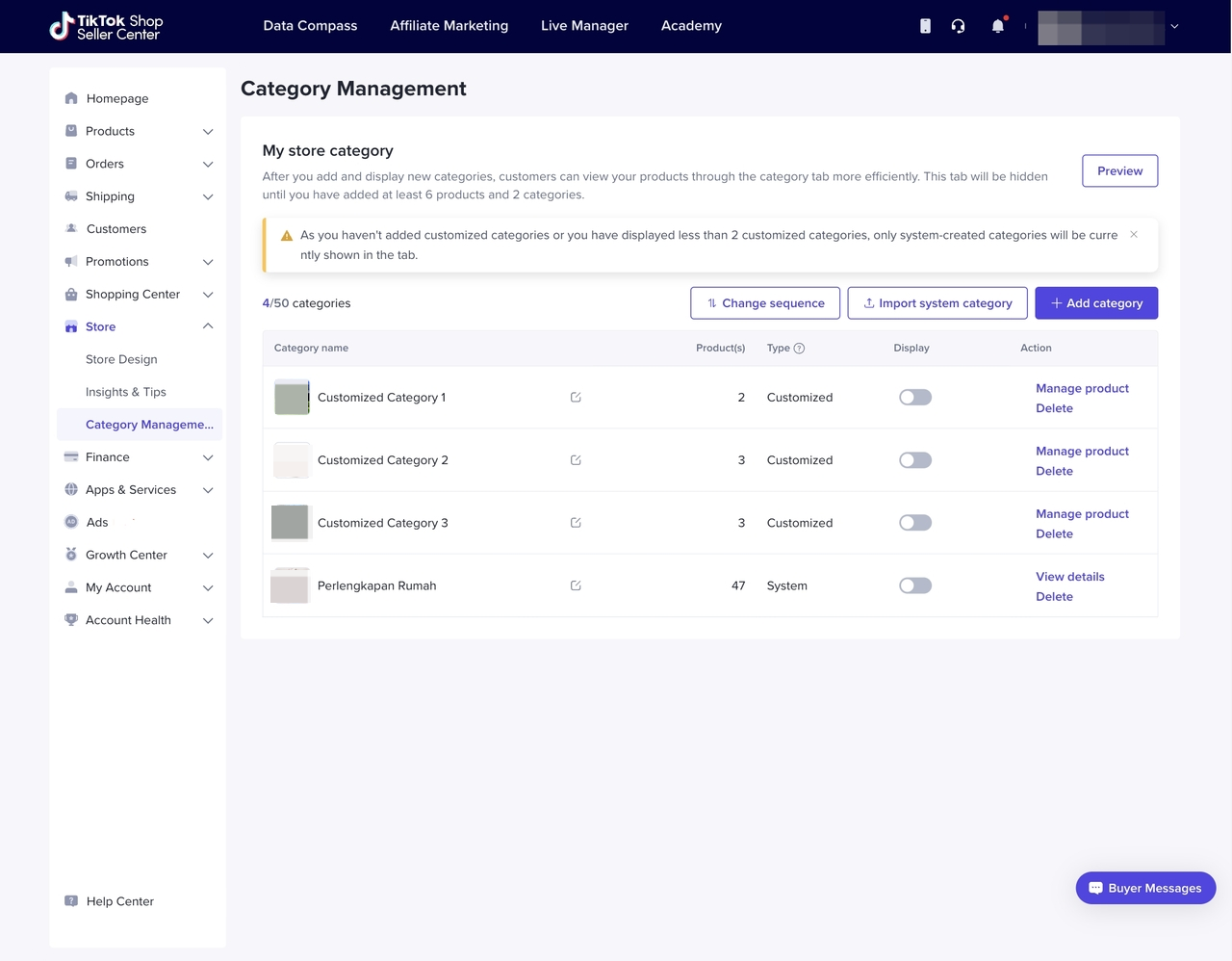The width and height of the screenshot is (1232, 961).
Task: Open the Affiliate Marketing top menu
Action: 449,26
